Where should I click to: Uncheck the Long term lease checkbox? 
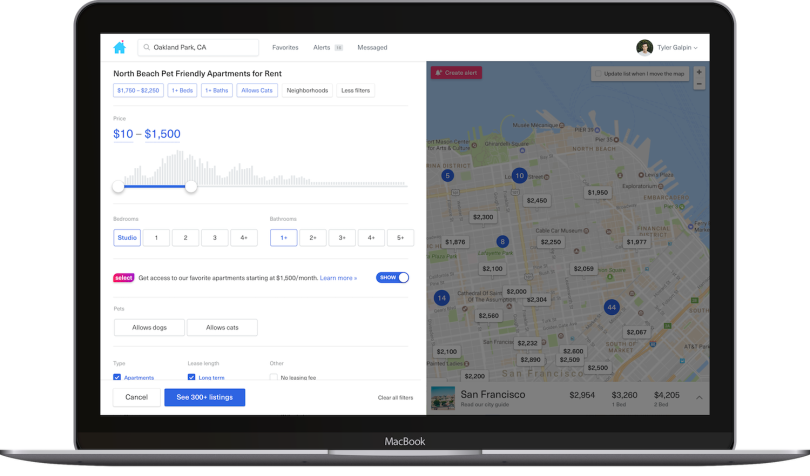click(x=192, y=378)
